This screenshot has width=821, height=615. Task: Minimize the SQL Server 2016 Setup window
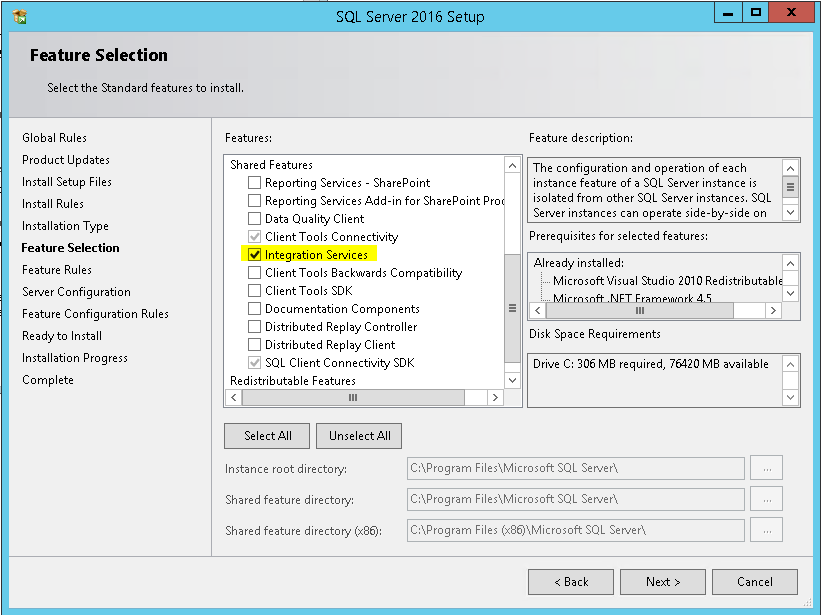728,13
